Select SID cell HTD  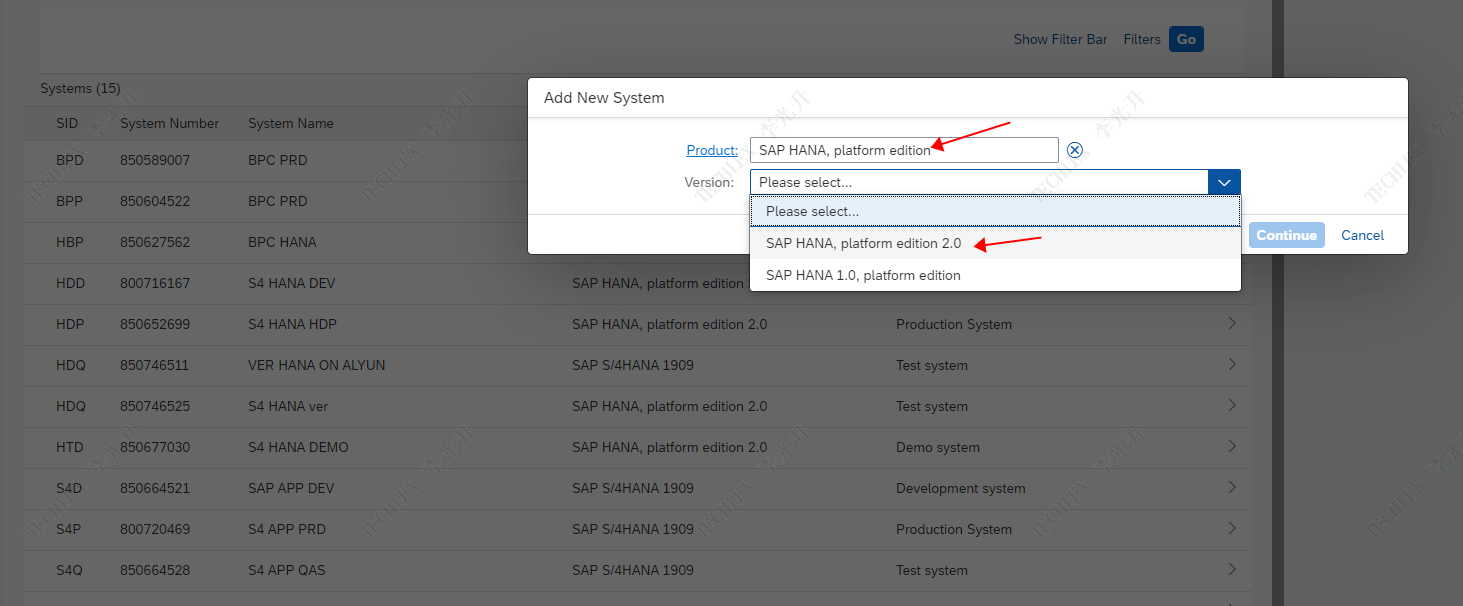[70, 447]
